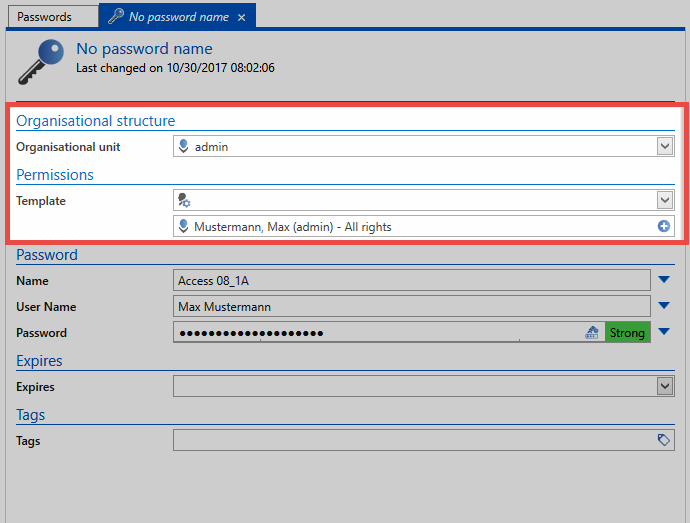This screenshot has height=523, width=690.
Task: Click the large blue key icon
Action: coord(41,62)
